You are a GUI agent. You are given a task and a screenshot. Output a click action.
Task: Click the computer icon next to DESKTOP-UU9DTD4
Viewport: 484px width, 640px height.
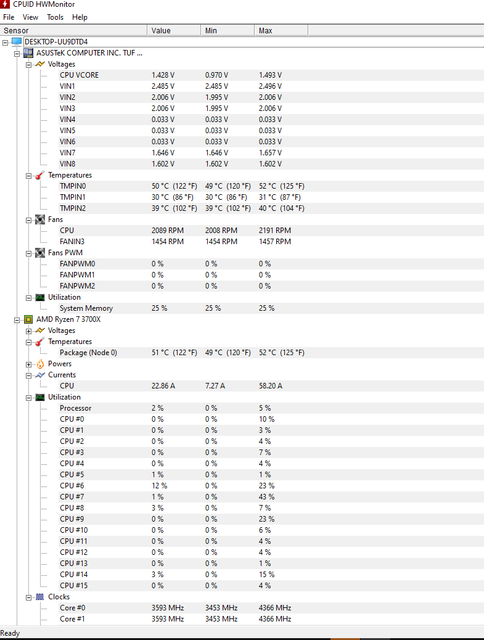coord(17,42)
